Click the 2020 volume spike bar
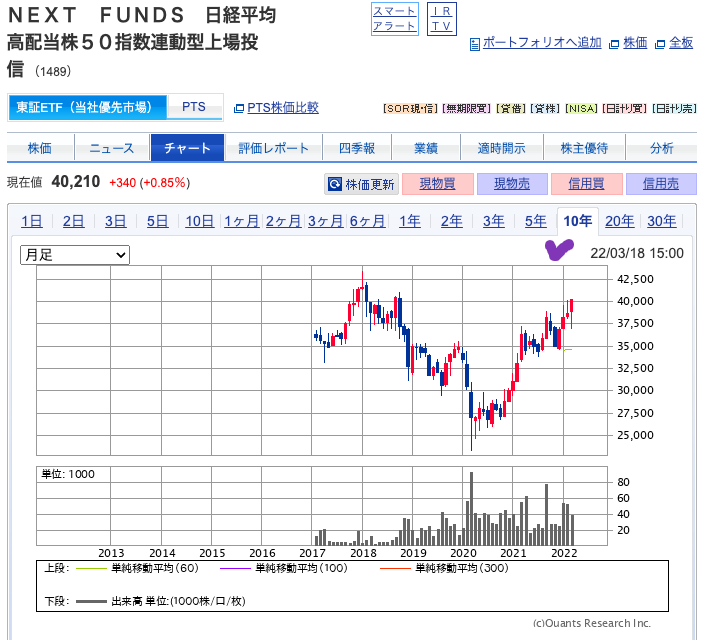This screenshot has height=640, width=703. [471, 509]
